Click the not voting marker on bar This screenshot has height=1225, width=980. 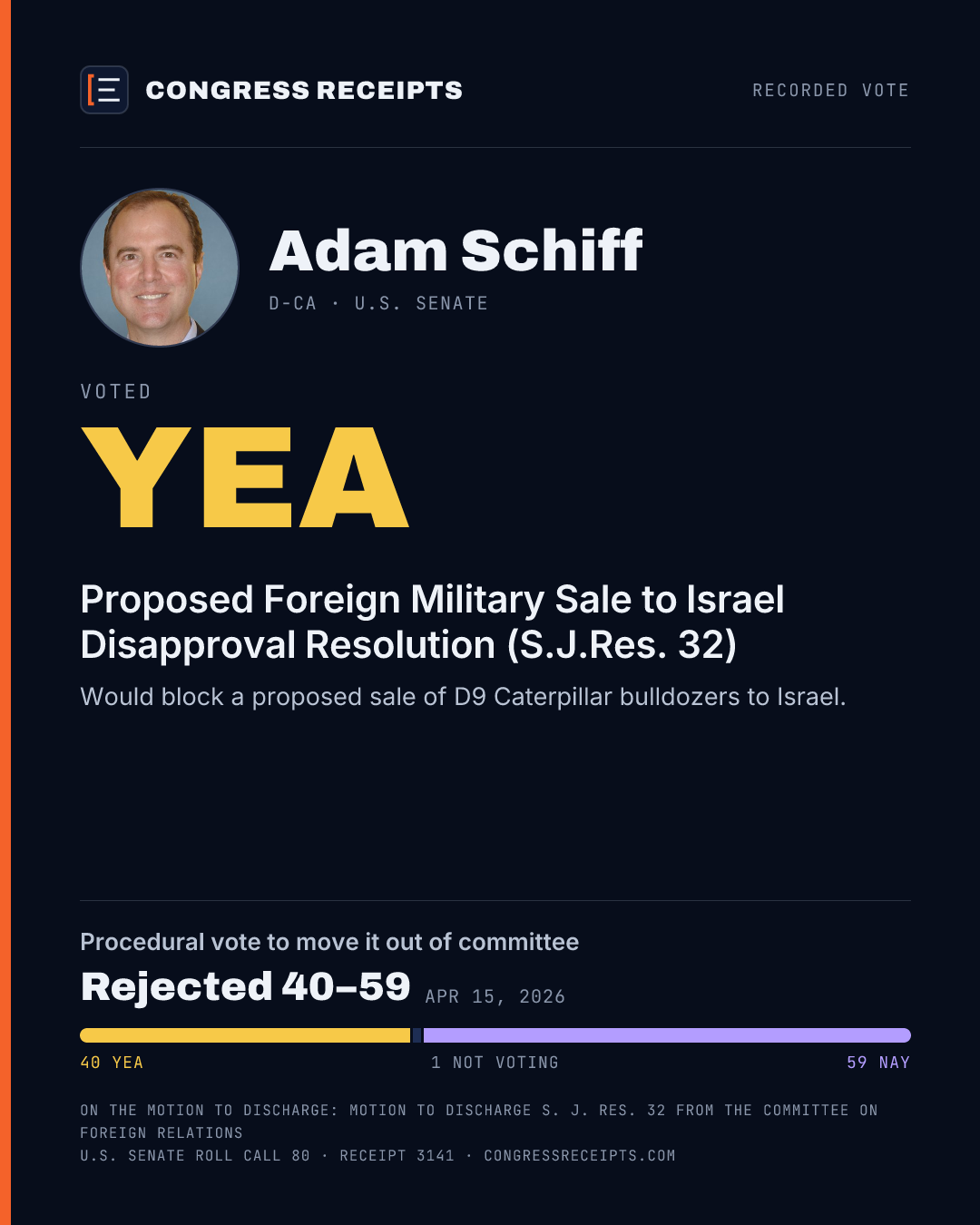pos(417,1035)
